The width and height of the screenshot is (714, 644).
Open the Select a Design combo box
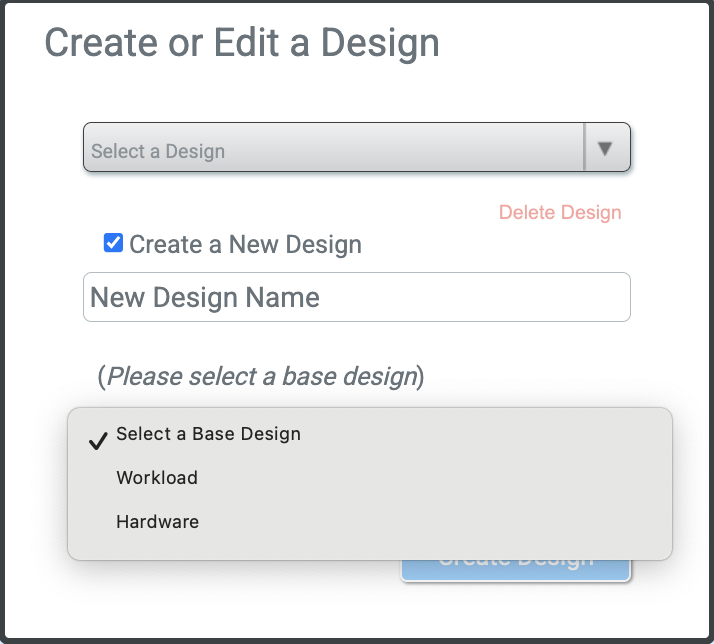pos(334,148)
